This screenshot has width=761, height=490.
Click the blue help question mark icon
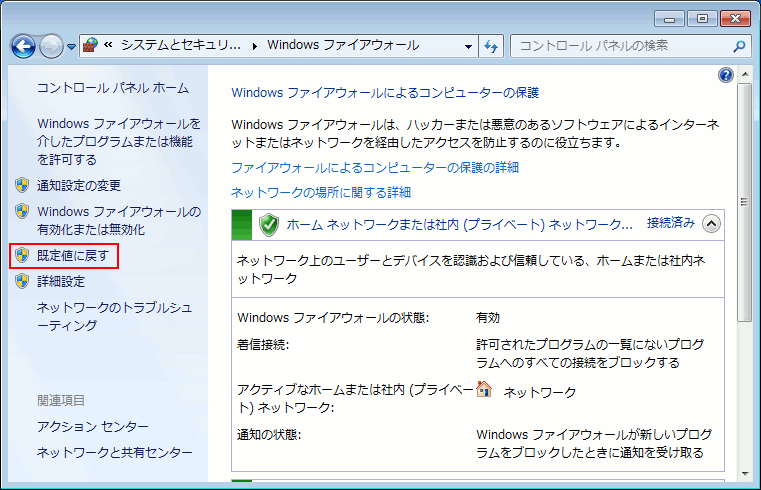[726, 75]
